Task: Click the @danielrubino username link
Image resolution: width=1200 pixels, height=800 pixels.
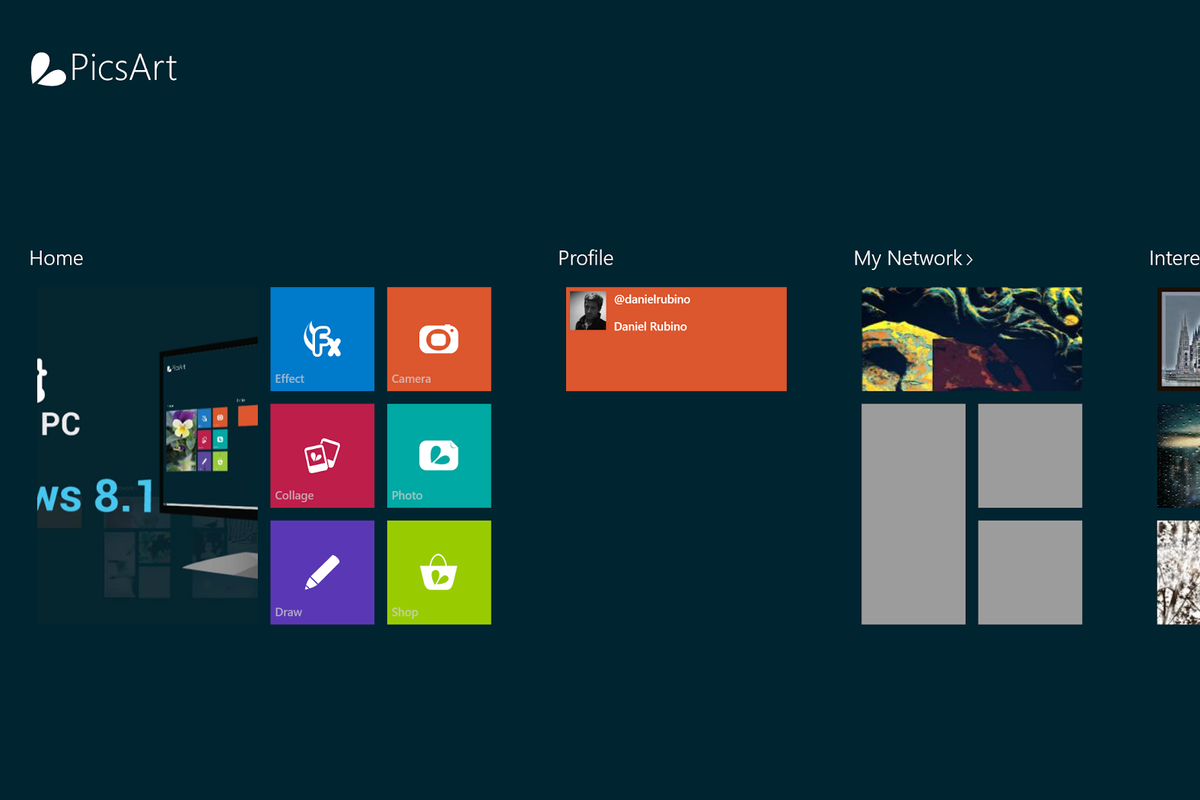Action: tap(651, 298)
